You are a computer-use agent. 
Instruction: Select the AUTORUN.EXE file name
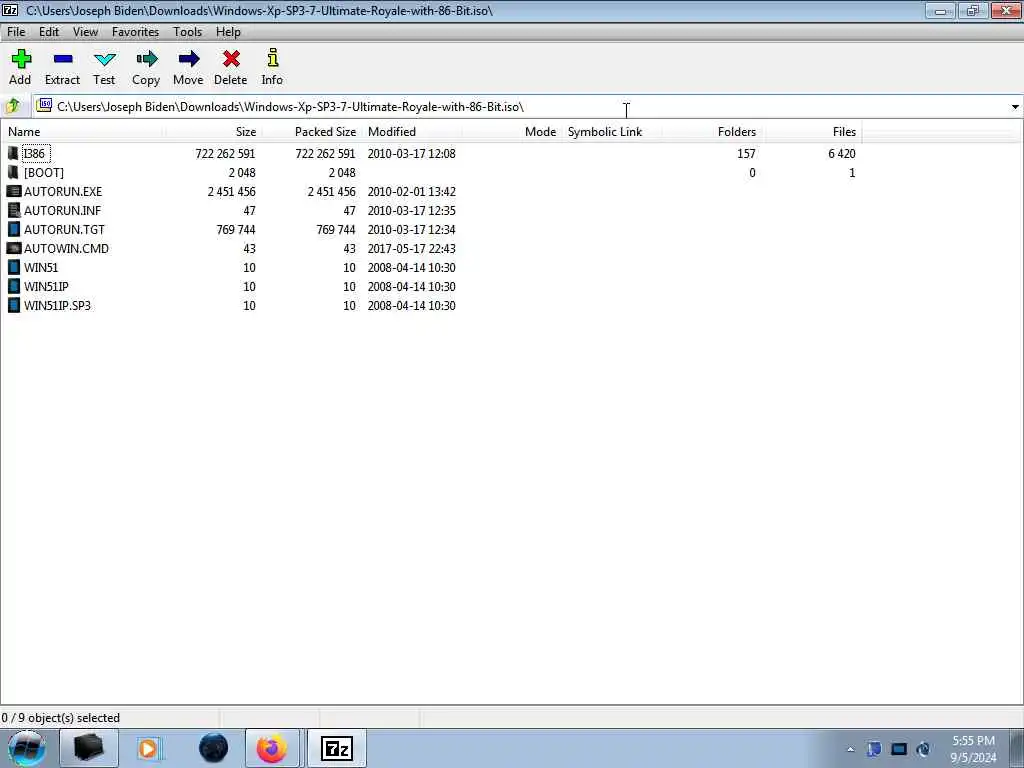coord(63,191)
